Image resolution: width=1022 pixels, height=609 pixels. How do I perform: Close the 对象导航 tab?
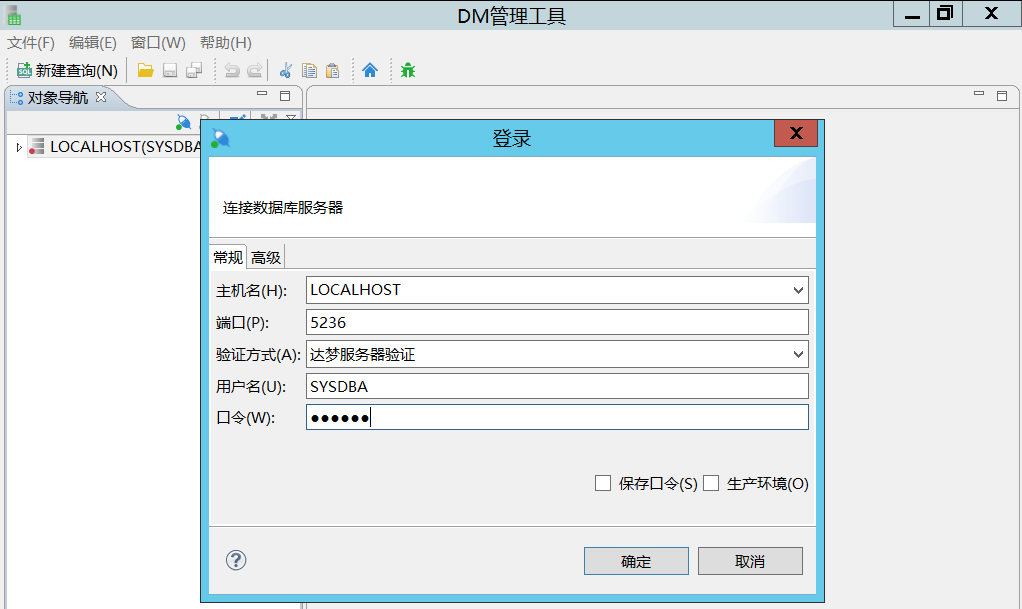pos(101,97)
